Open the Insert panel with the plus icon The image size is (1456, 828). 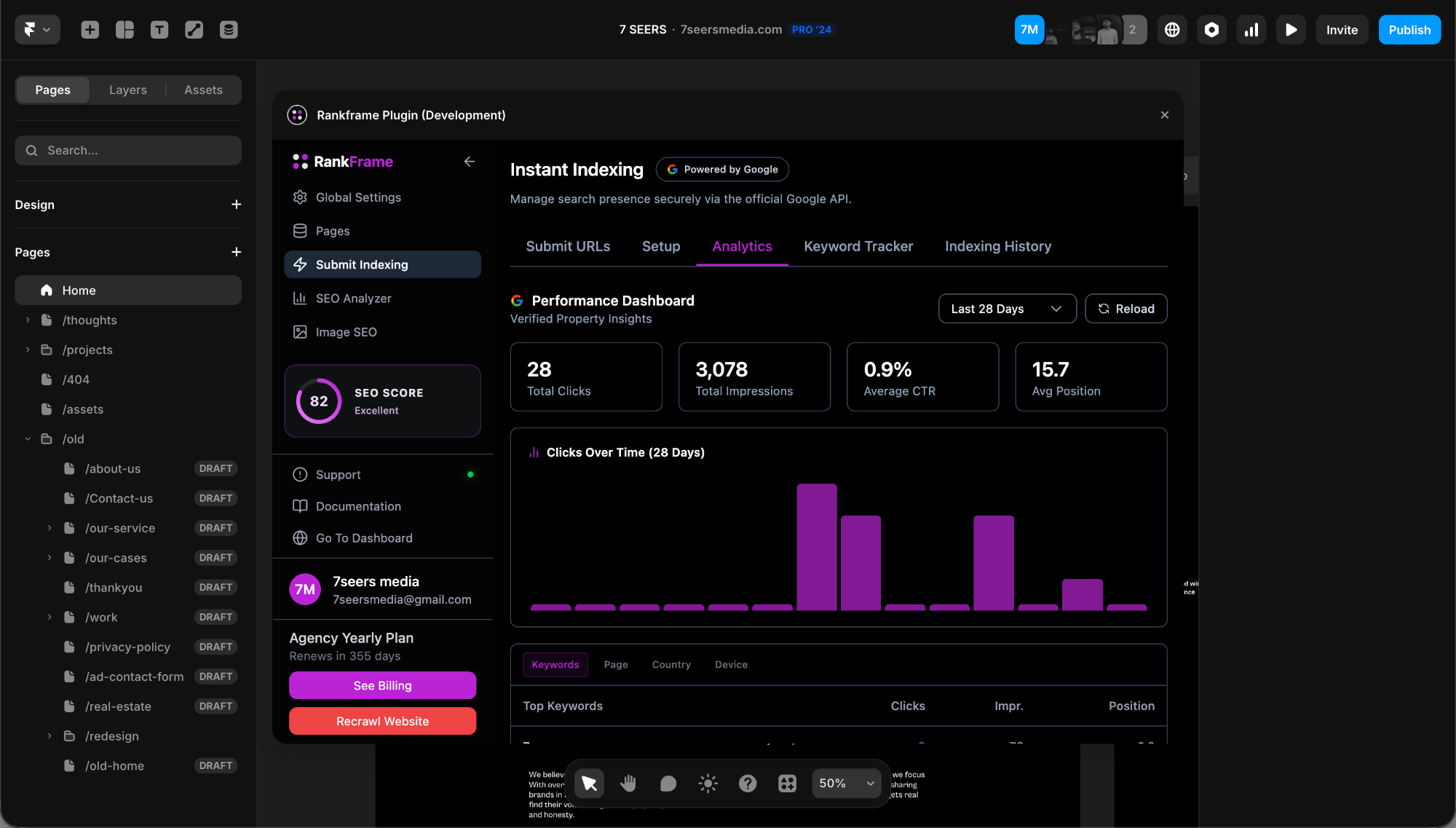click(x=90, y=30)
